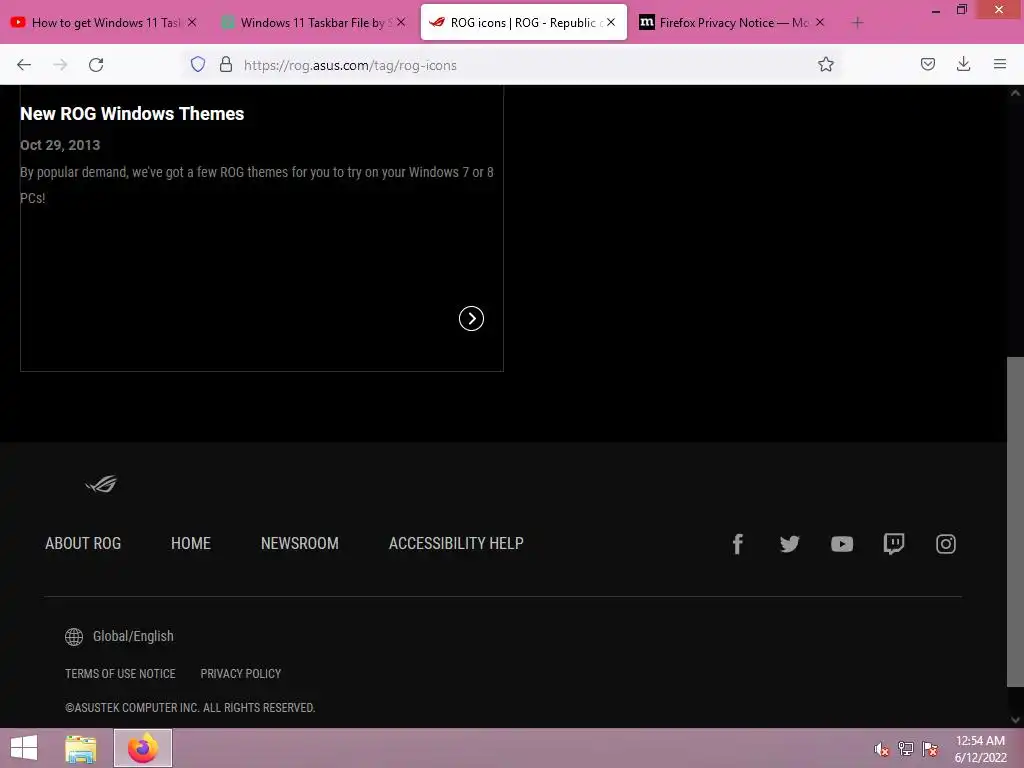
Task: Save page to Pocket
Action: 927,64
